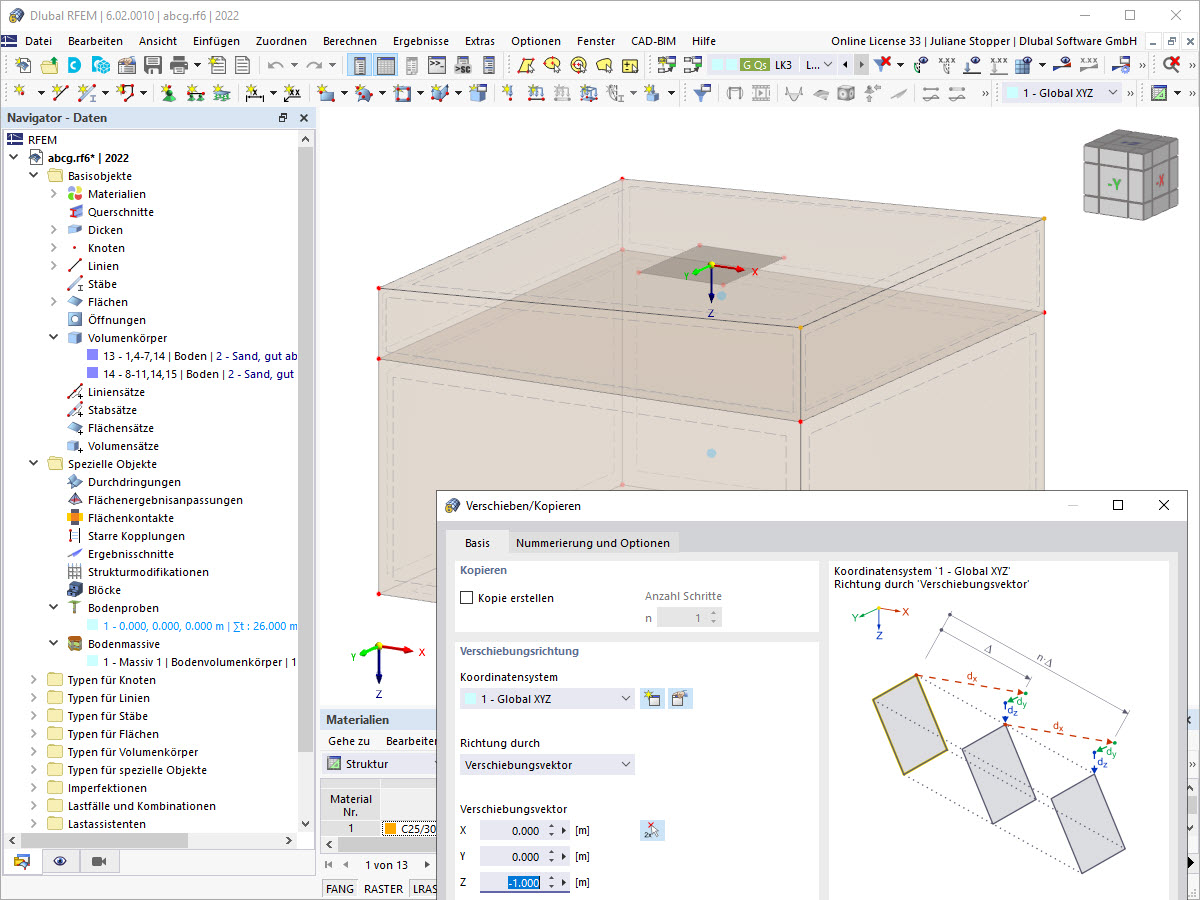Click the new nodal support icon
Screen dimensions: 1200x900
pos(168,93)
